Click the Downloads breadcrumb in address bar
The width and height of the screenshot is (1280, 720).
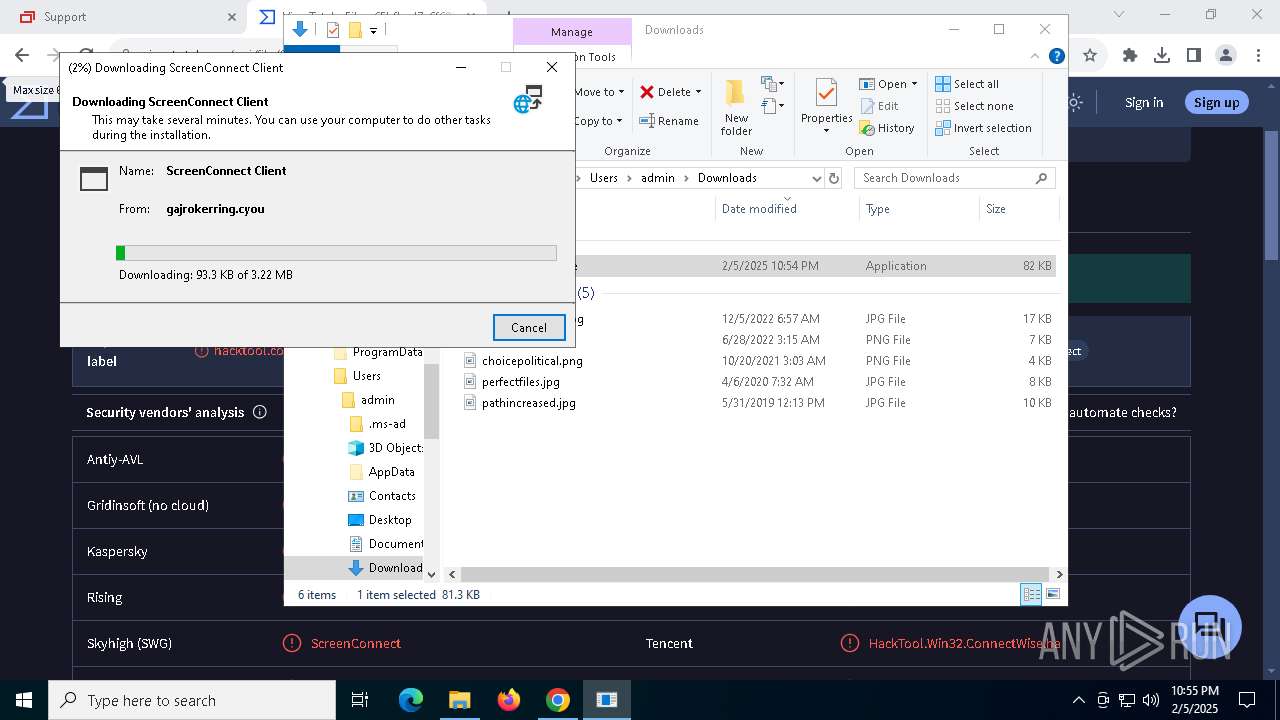[x=727, y=178]
